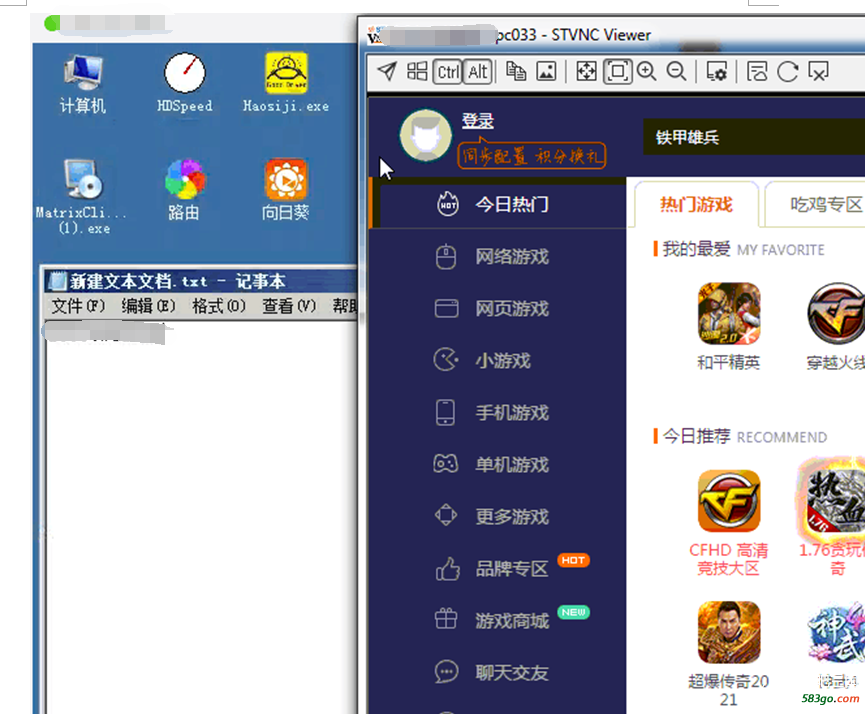Click the search field containing 铁甲雄兵
This screenshot has width=865, height=714.
(x=750, y=138)
